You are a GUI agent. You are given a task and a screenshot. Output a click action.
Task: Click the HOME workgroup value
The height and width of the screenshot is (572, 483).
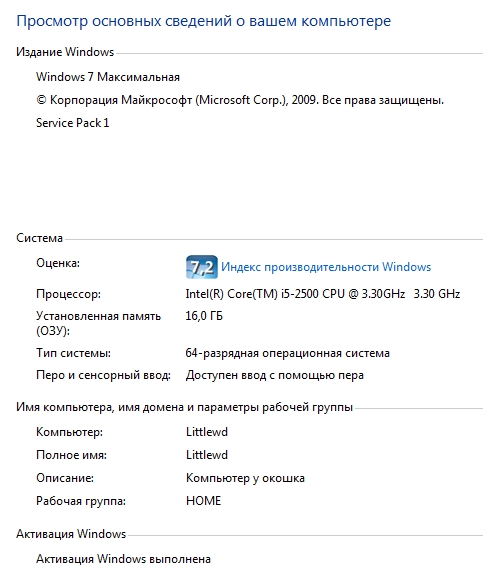[204, 501]
